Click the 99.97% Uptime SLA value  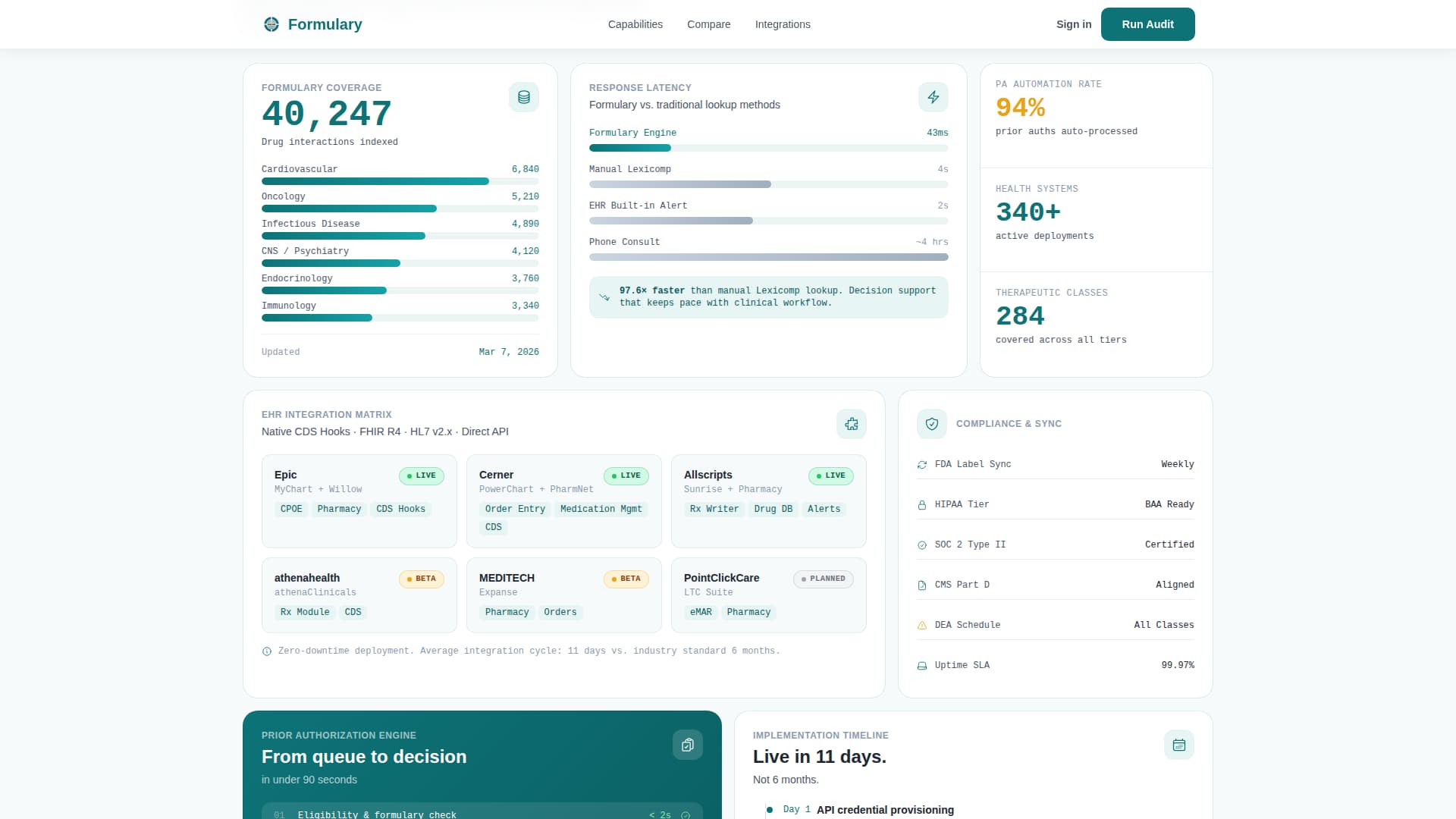click(1178, 665)
